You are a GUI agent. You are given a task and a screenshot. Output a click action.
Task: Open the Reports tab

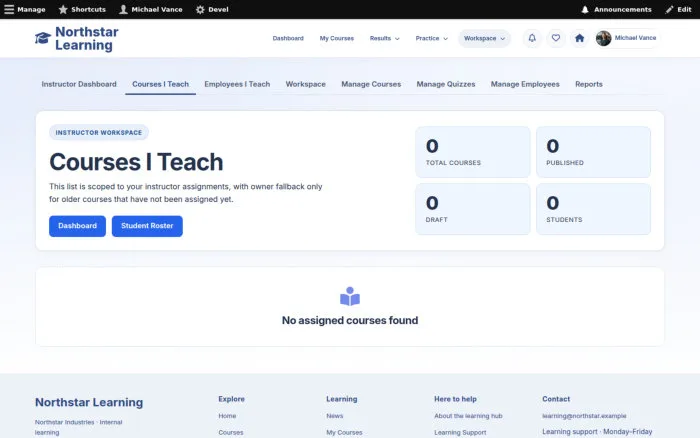pyautogui.click(x=588, y=84)
